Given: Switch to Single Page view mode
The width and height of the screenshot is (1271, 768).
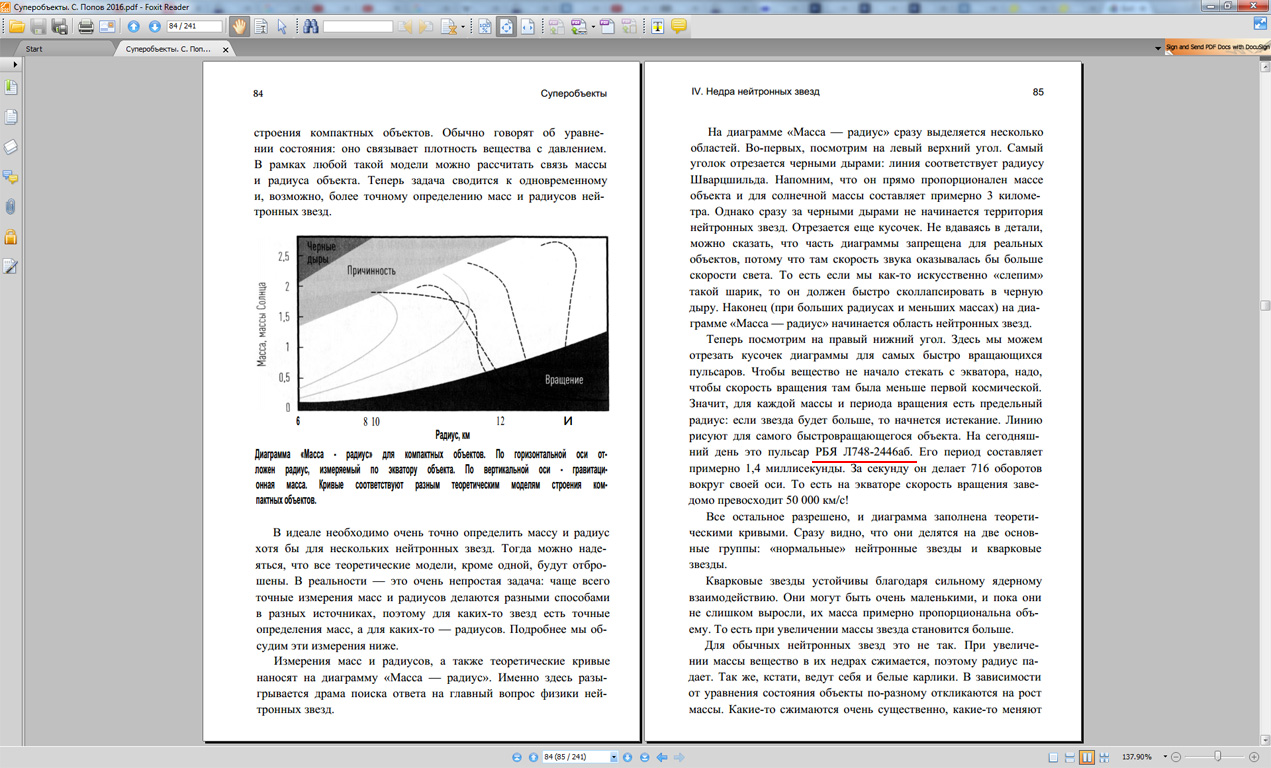Looking at the screenshot, I should tap(1052, 758).
